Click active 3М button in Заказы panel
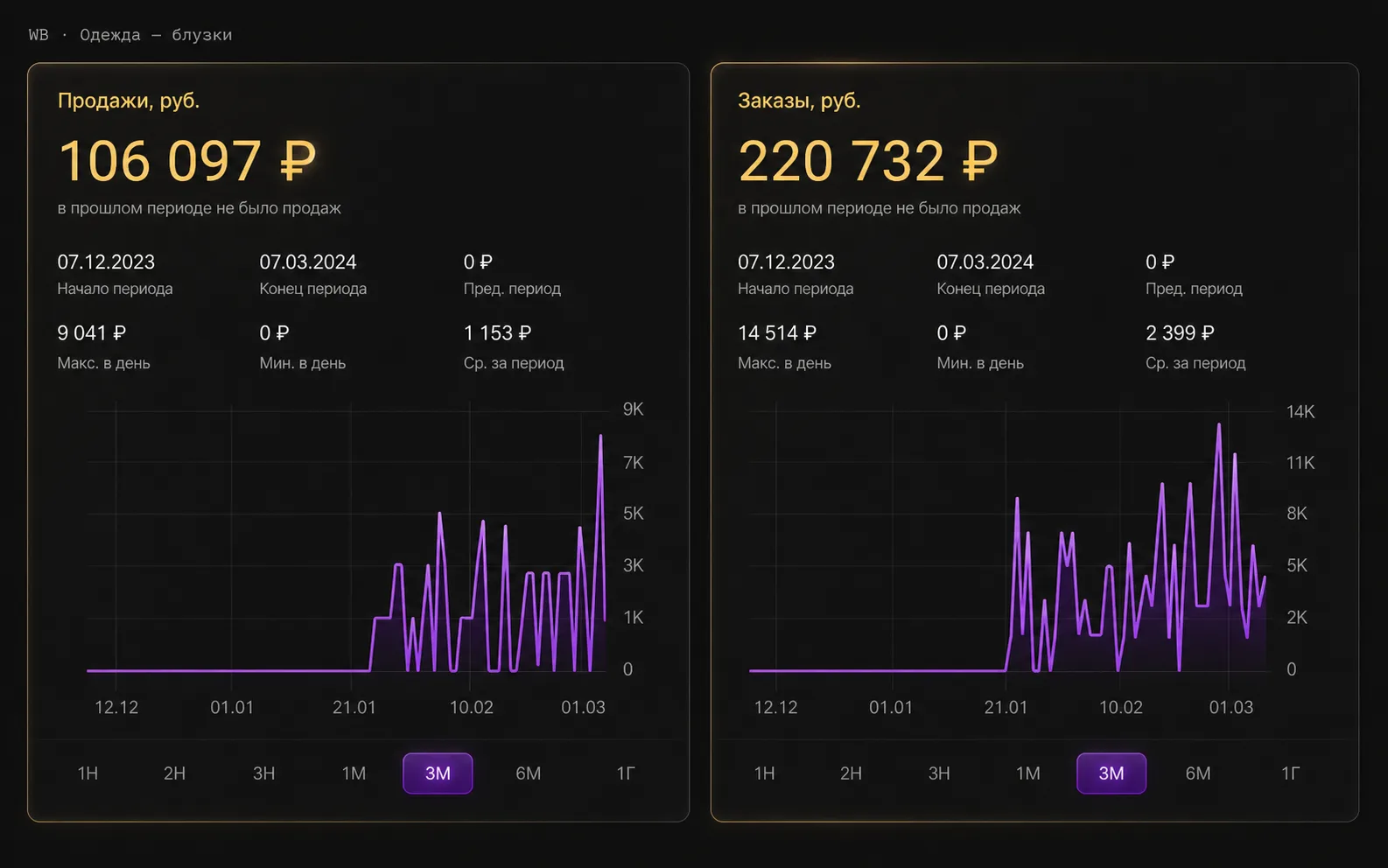The height and width of the screenshot is (868, 1388). click(1111, 773)
